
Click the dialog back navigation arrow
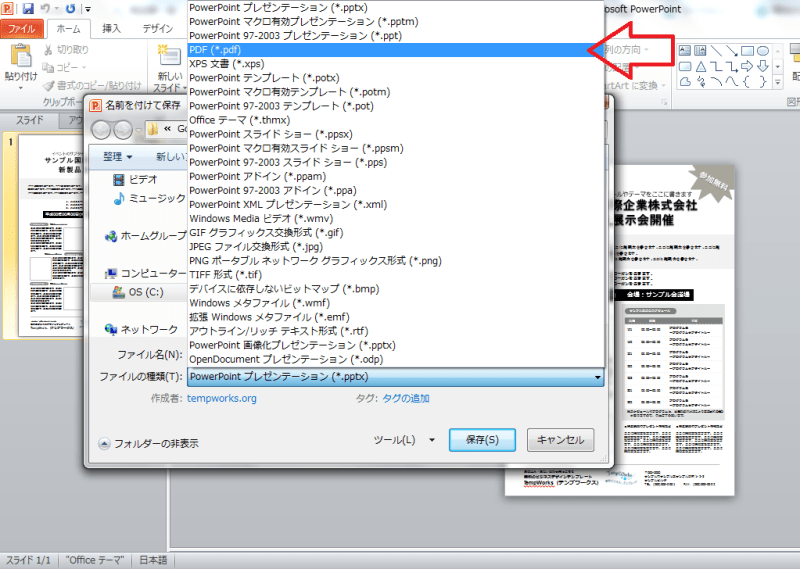tap(102, 131)
